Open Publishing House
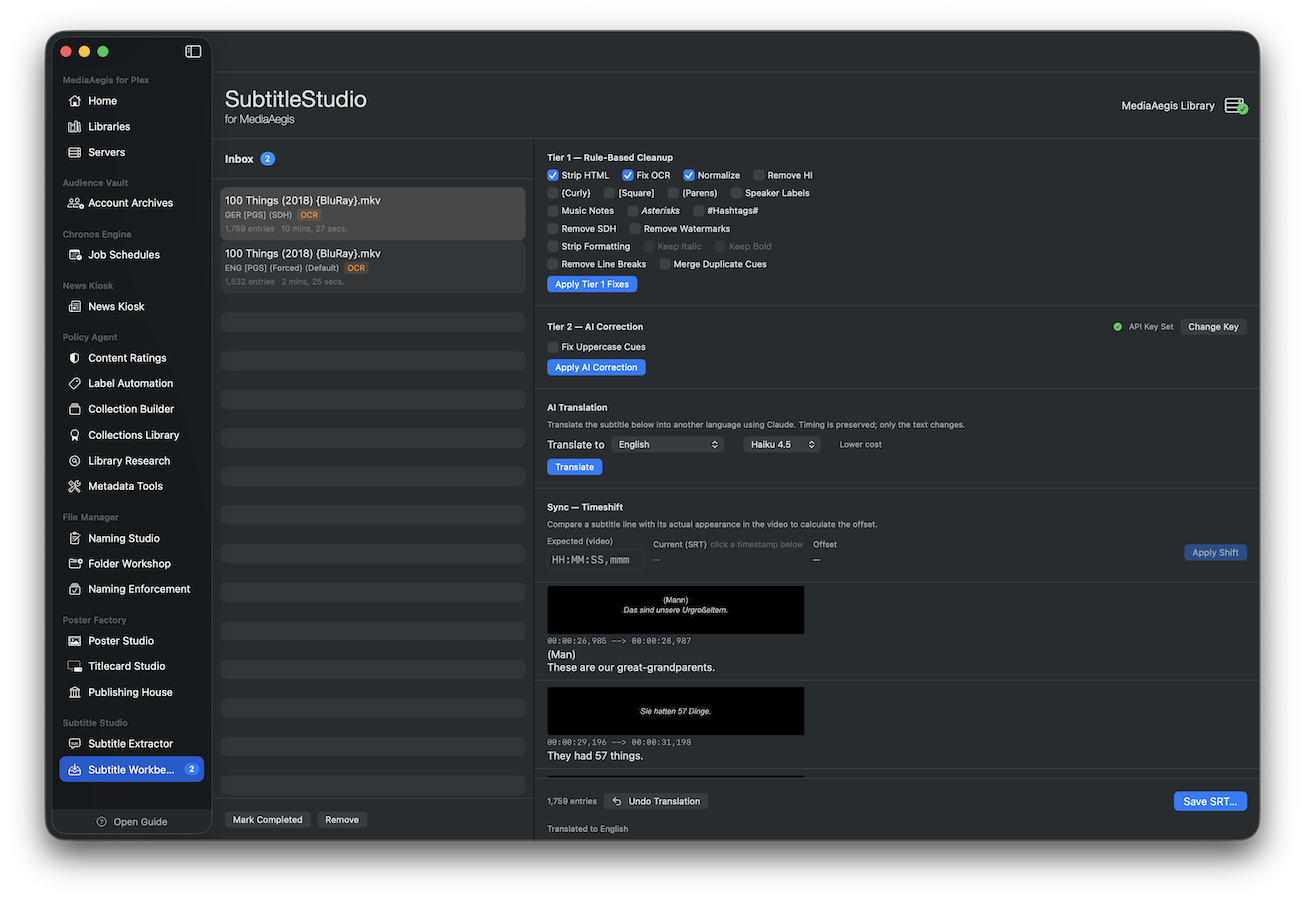 [x=132, y=692]
